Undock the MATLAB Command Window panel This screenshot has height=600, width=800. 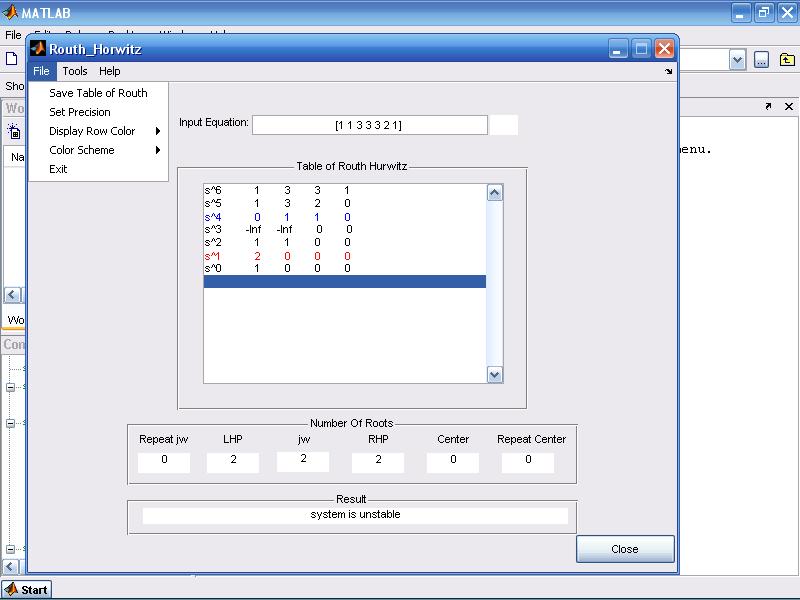tap(768, 106)
